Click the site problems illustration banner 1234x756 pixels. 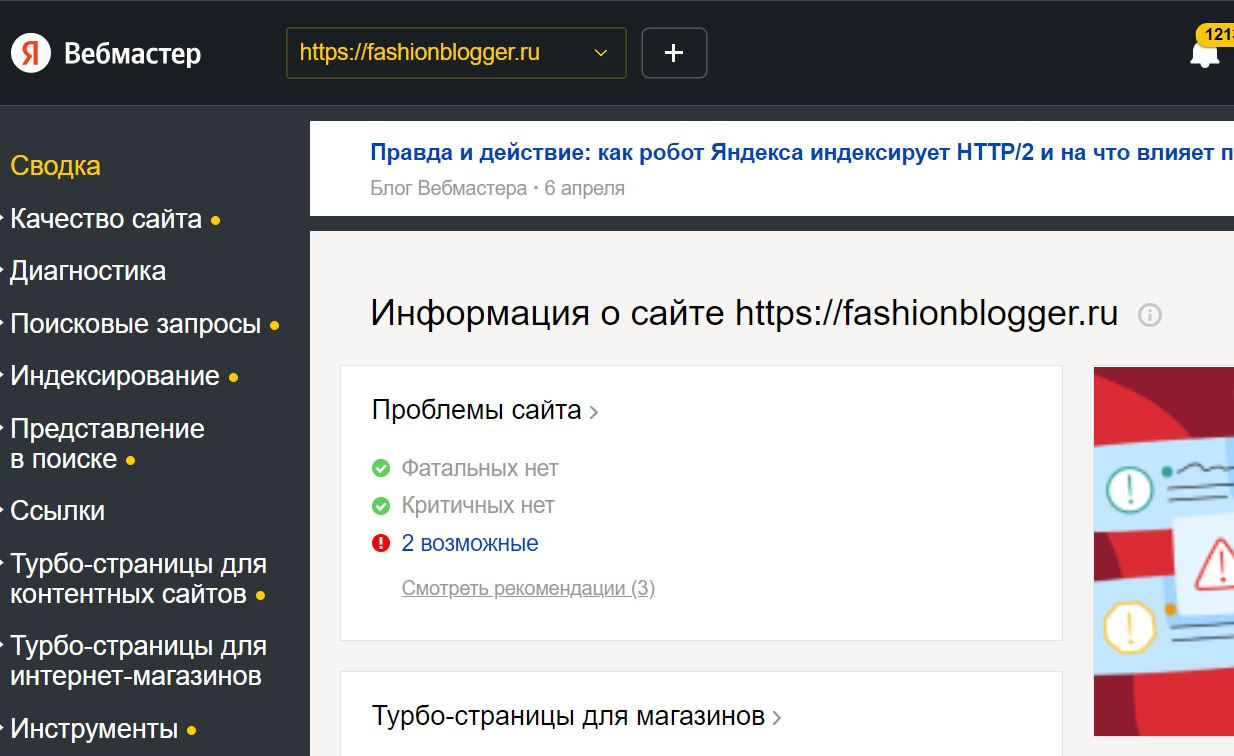click(1164, 551)
